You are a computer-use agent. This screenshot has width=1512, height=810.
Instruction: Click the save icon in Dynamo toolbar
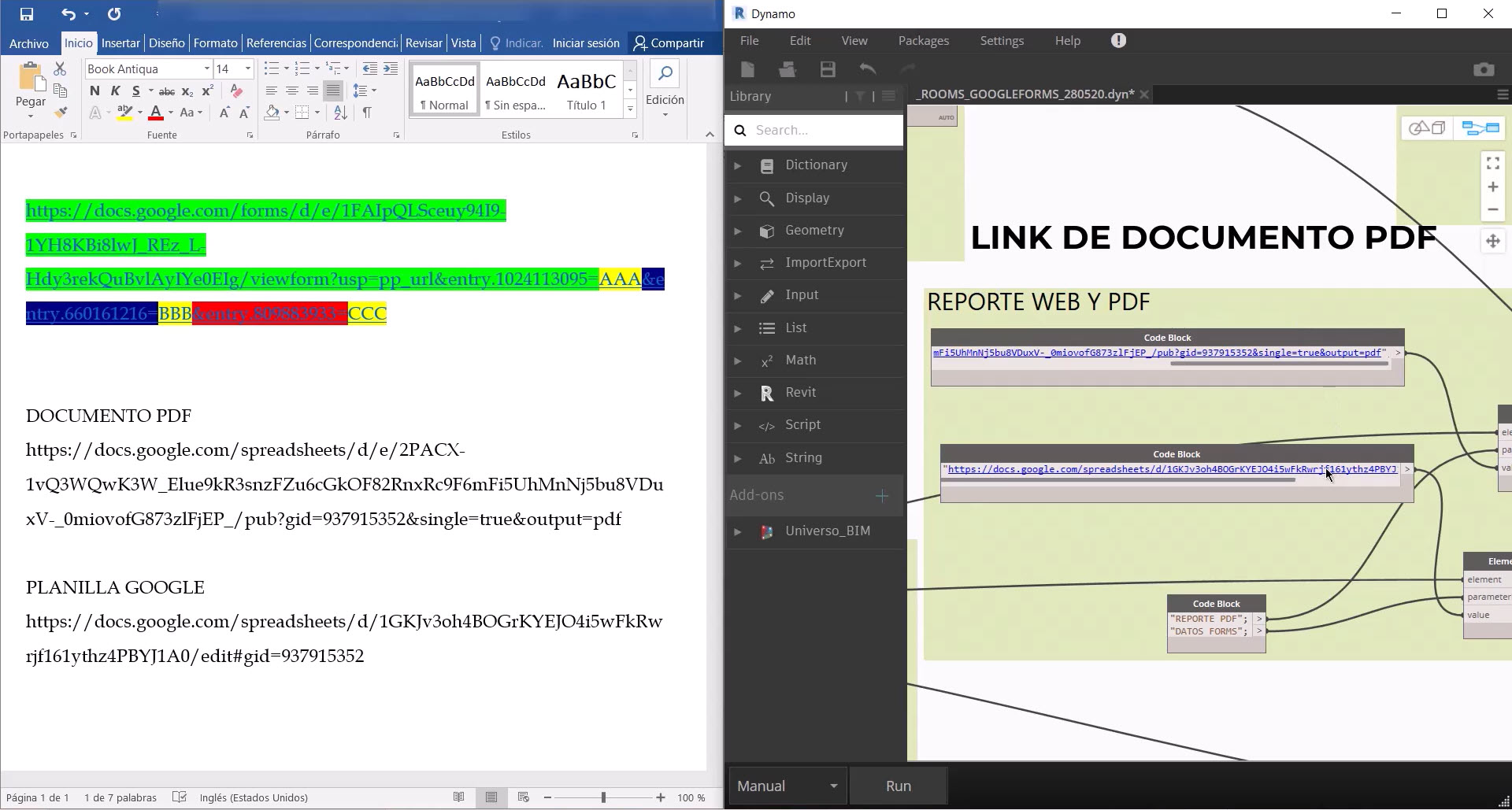pos(827,69)
